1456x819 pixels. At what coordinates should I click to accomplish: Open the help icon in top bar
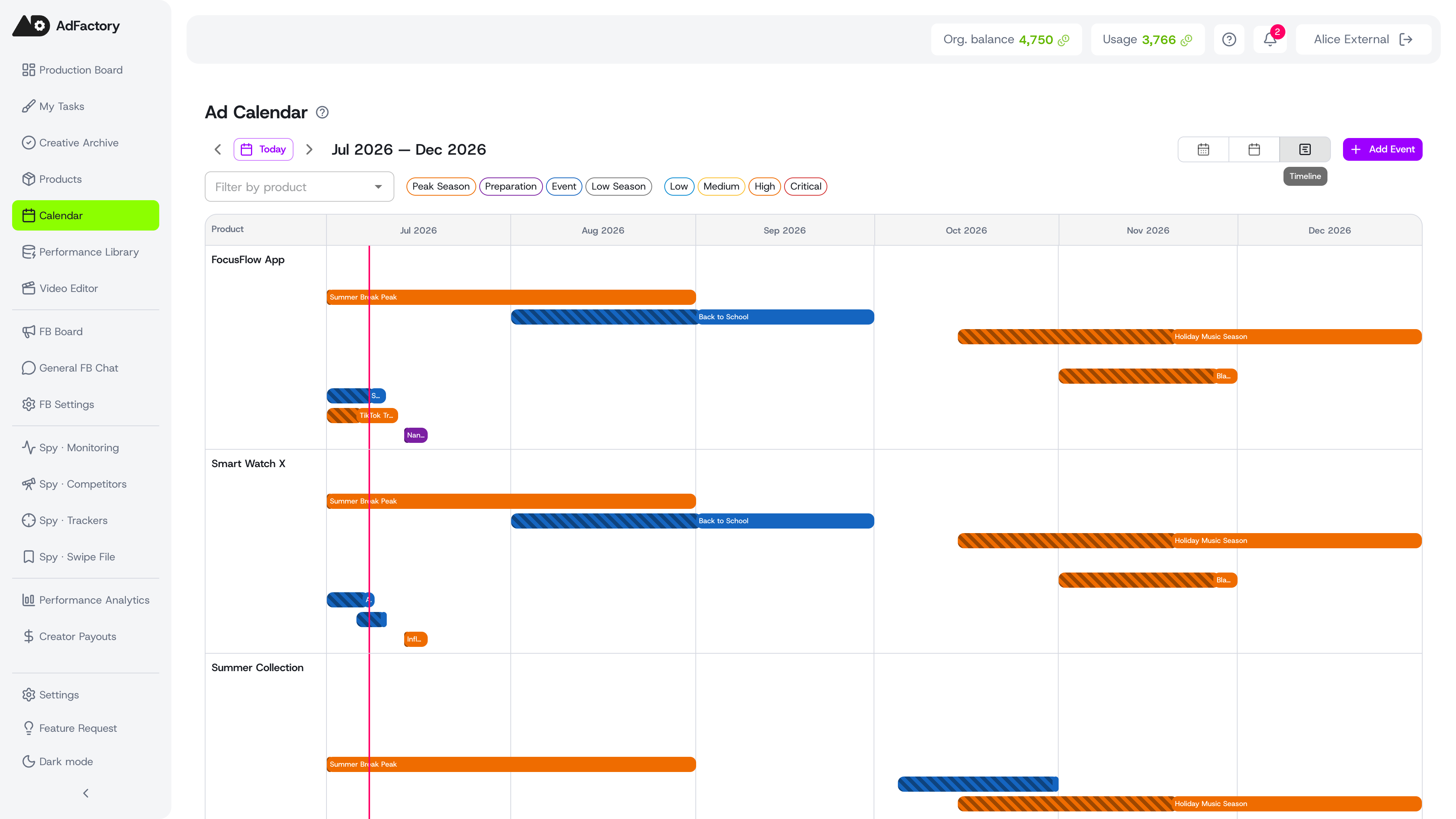[x=1229, y=39]
